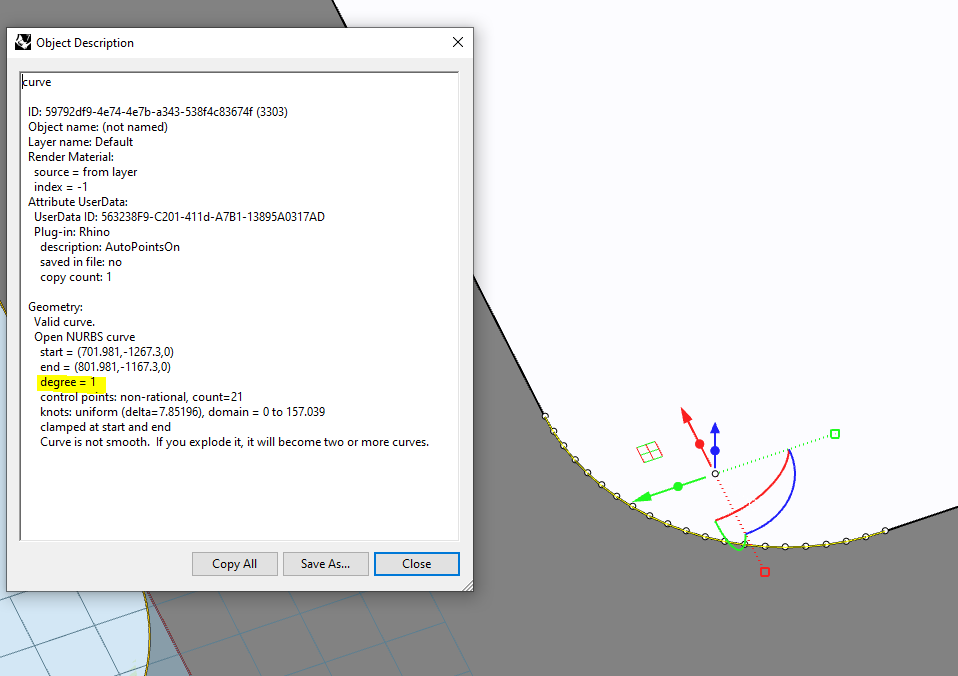Click the 'end = (801.981,-1167.3,0)' line

(x=106, y=367)
